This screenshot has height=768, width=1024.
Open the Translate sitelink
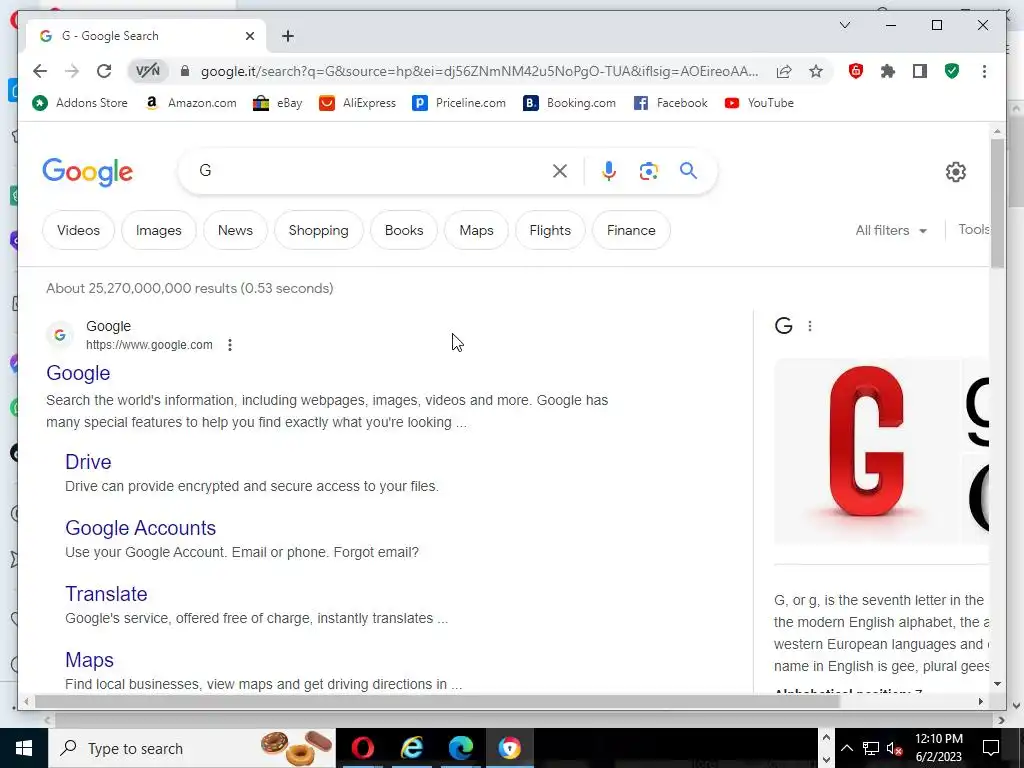(x=106, y=594)
